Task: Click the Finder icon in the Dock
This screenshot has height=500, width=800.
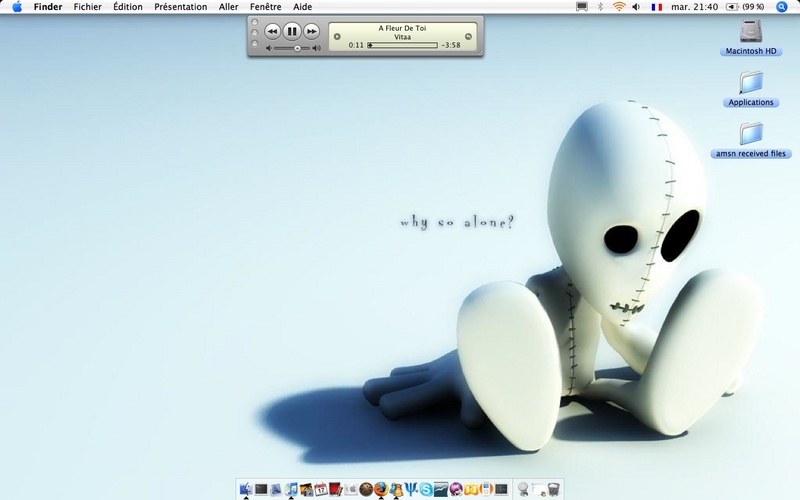Action: pyautogui.click(x=246, y=489)
